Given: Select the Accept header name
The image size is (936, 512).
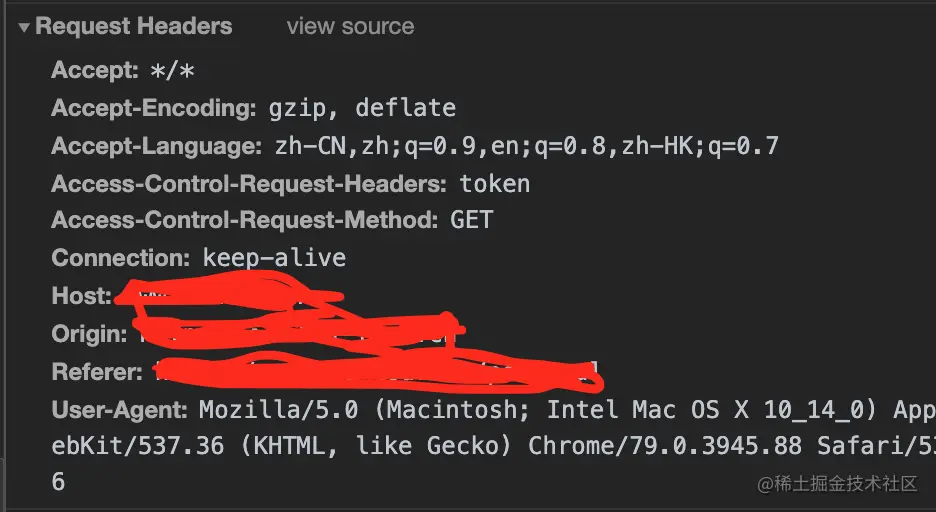Looking at the screenshot, I should click(95, 70).
